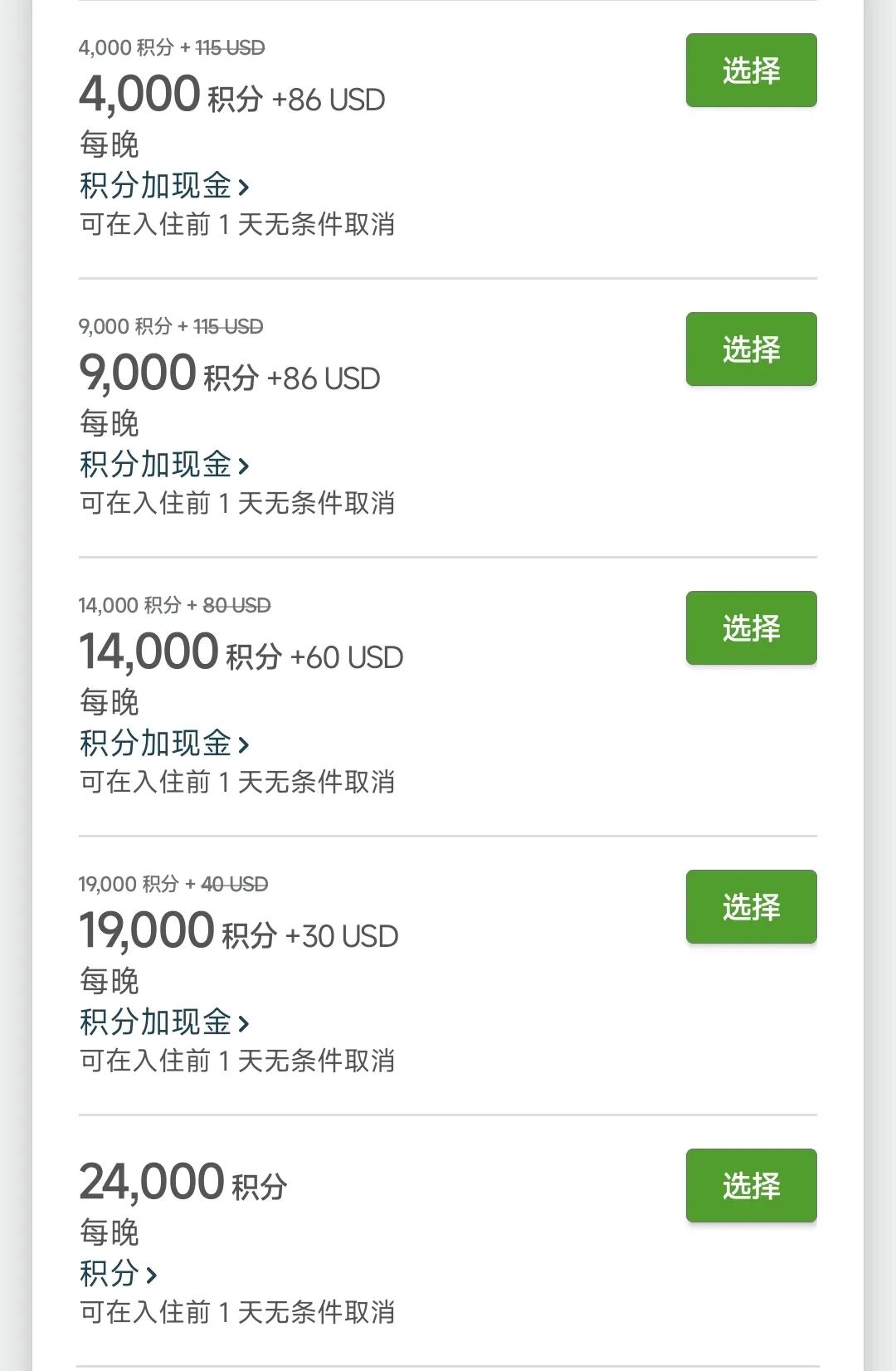
Task: Select the 9,000 积分 +86 USD rate
Action: 751,349
